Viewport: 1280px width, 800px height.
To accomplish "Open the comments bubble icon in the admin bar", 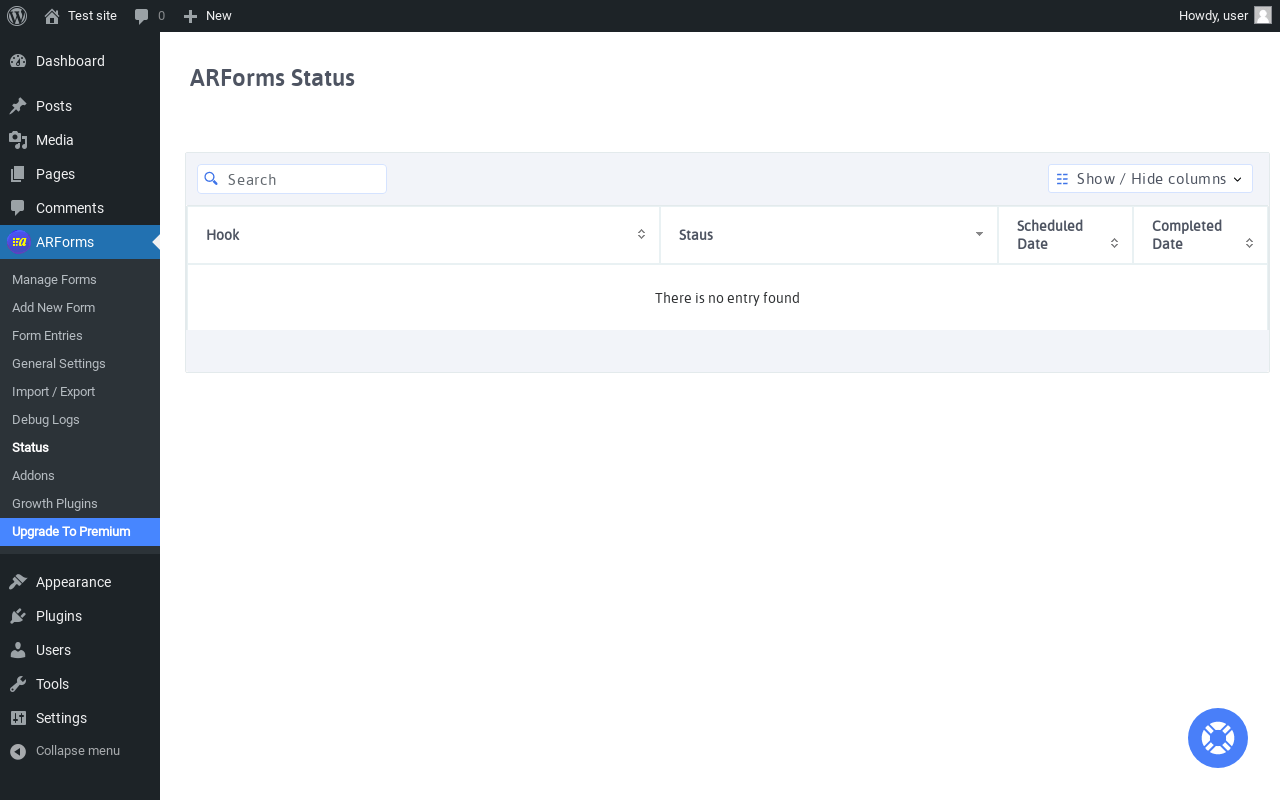I will (142, 16).
